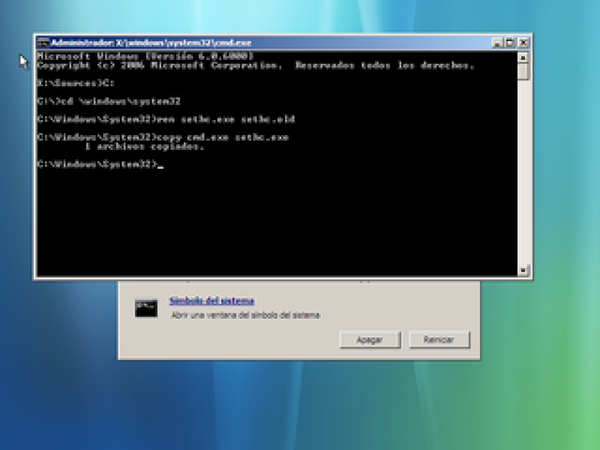Click the Apagar button
The image size is (600, 450).
pos(370,340)
